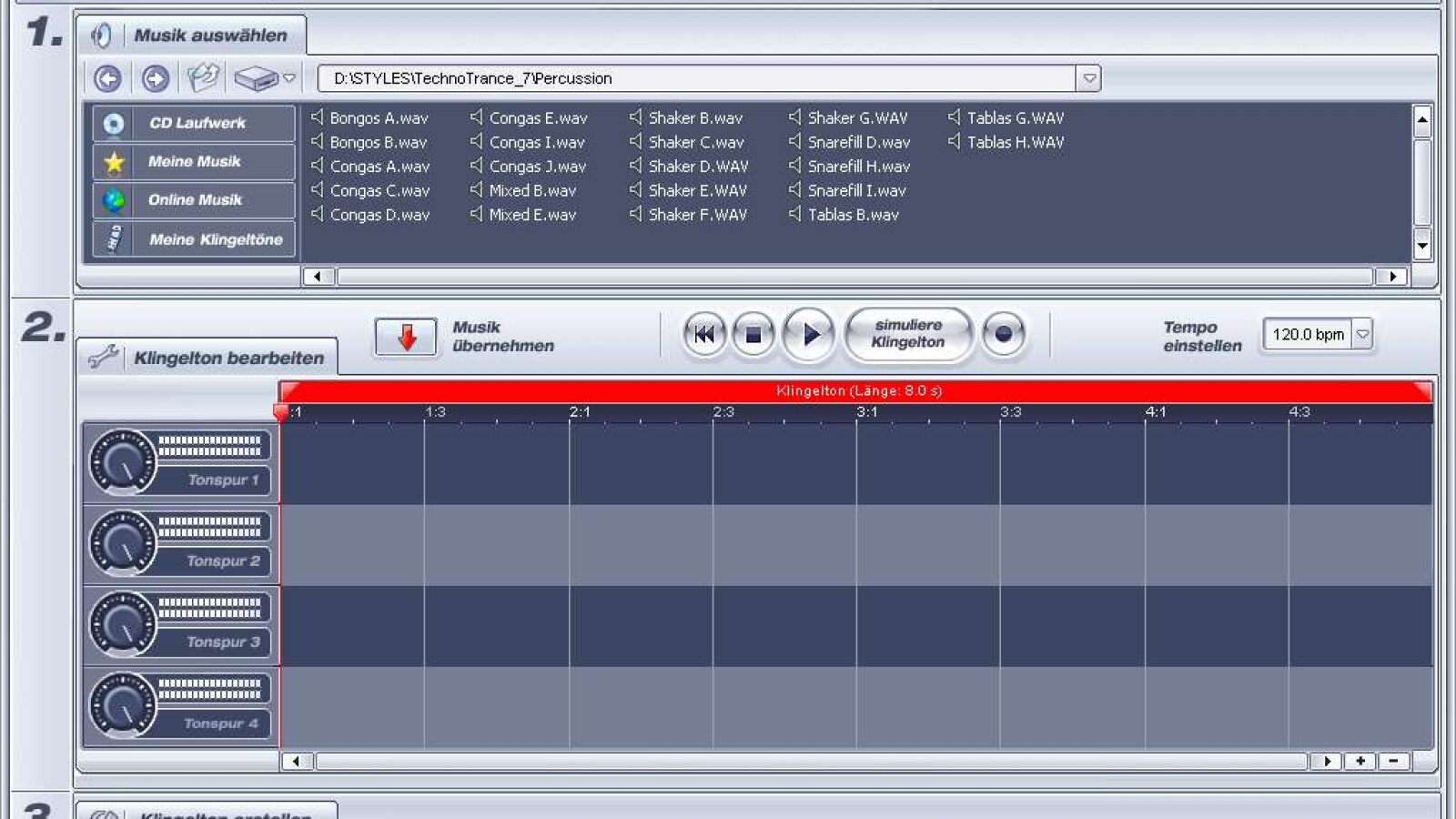Screen dimensions: 1456x819
Task: Select Meine Klingeltöne category
Action: (x=194, y=239)
